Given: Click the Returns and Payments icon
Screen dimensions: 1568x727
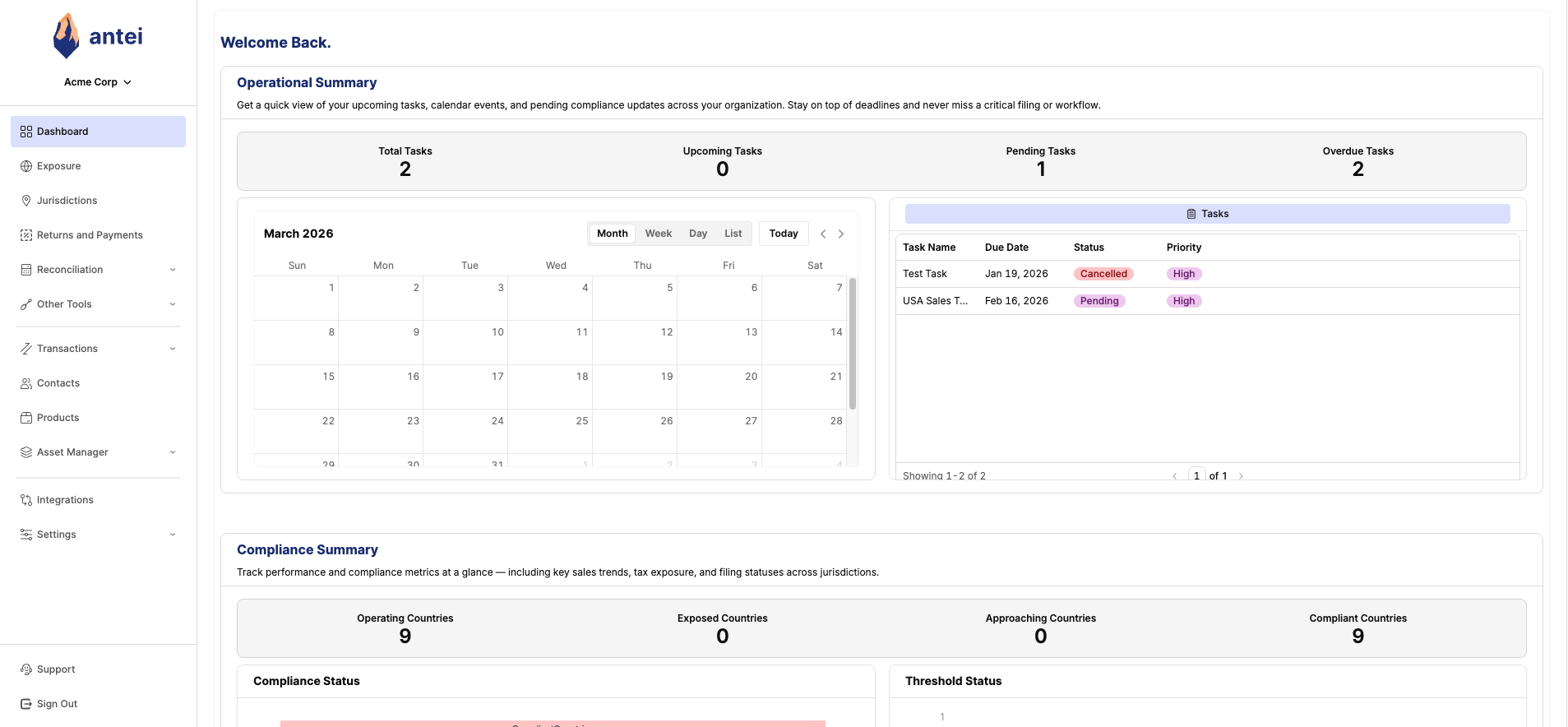Looking at the screenshot, I should 26,235.
